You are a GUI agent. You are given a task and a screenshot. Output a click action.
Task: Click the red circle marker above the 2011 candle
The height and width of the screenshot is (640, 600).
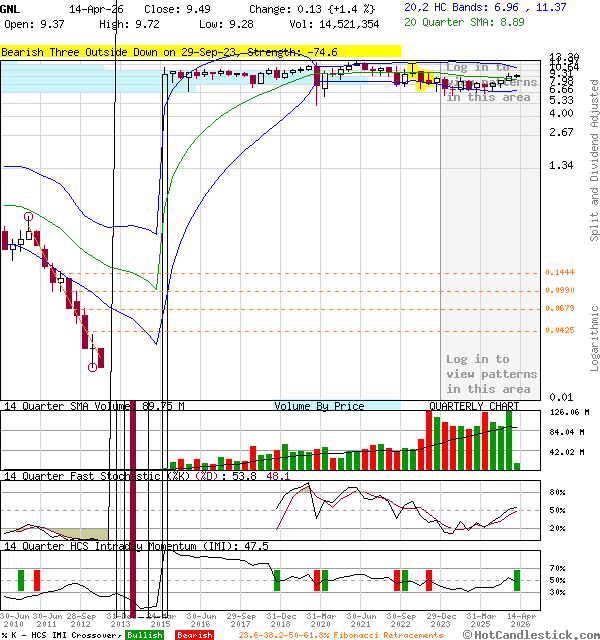coord(29,216)
